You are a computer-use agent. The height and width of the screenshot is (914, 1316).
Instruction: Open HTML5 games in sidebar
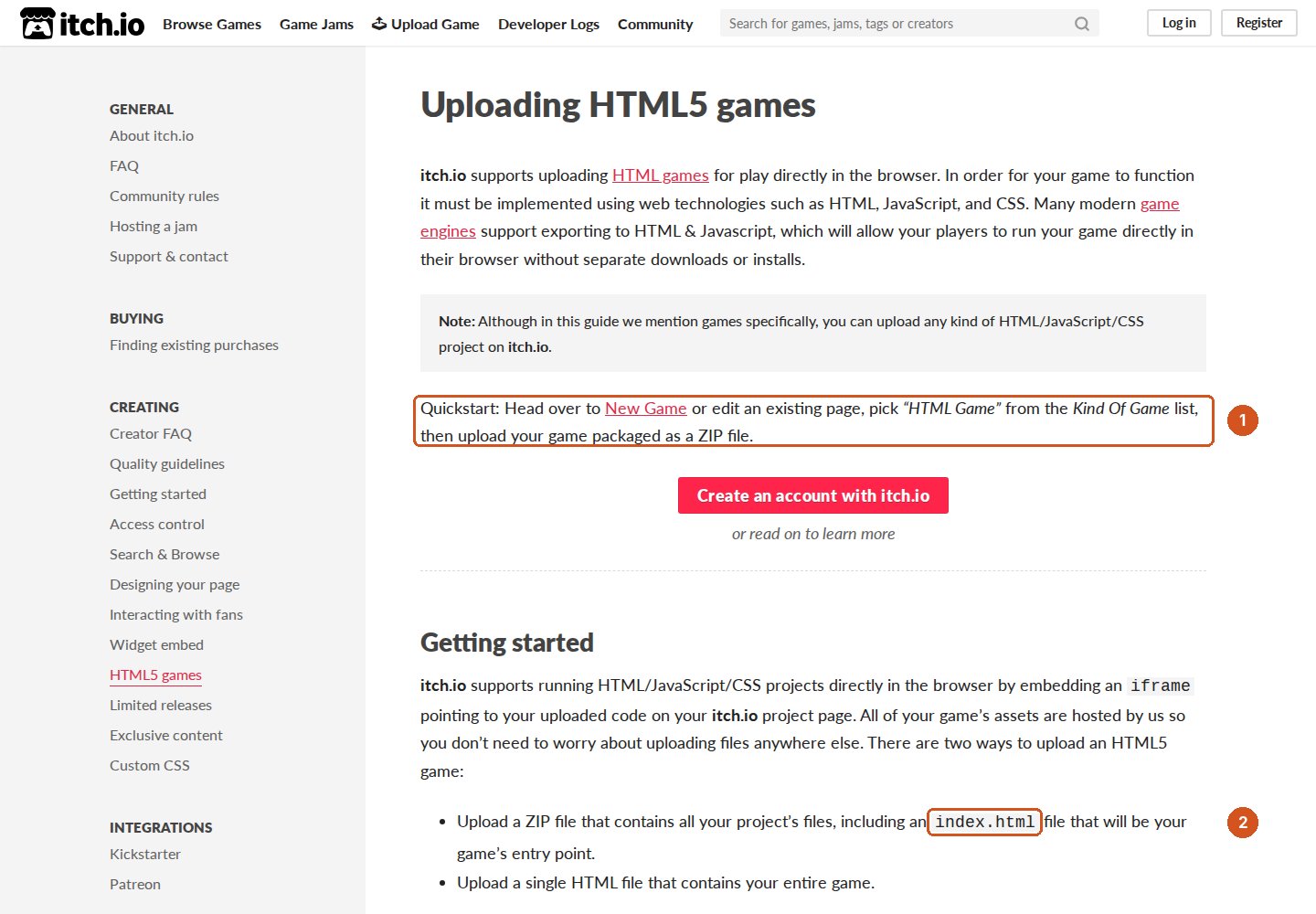point(155,675)
